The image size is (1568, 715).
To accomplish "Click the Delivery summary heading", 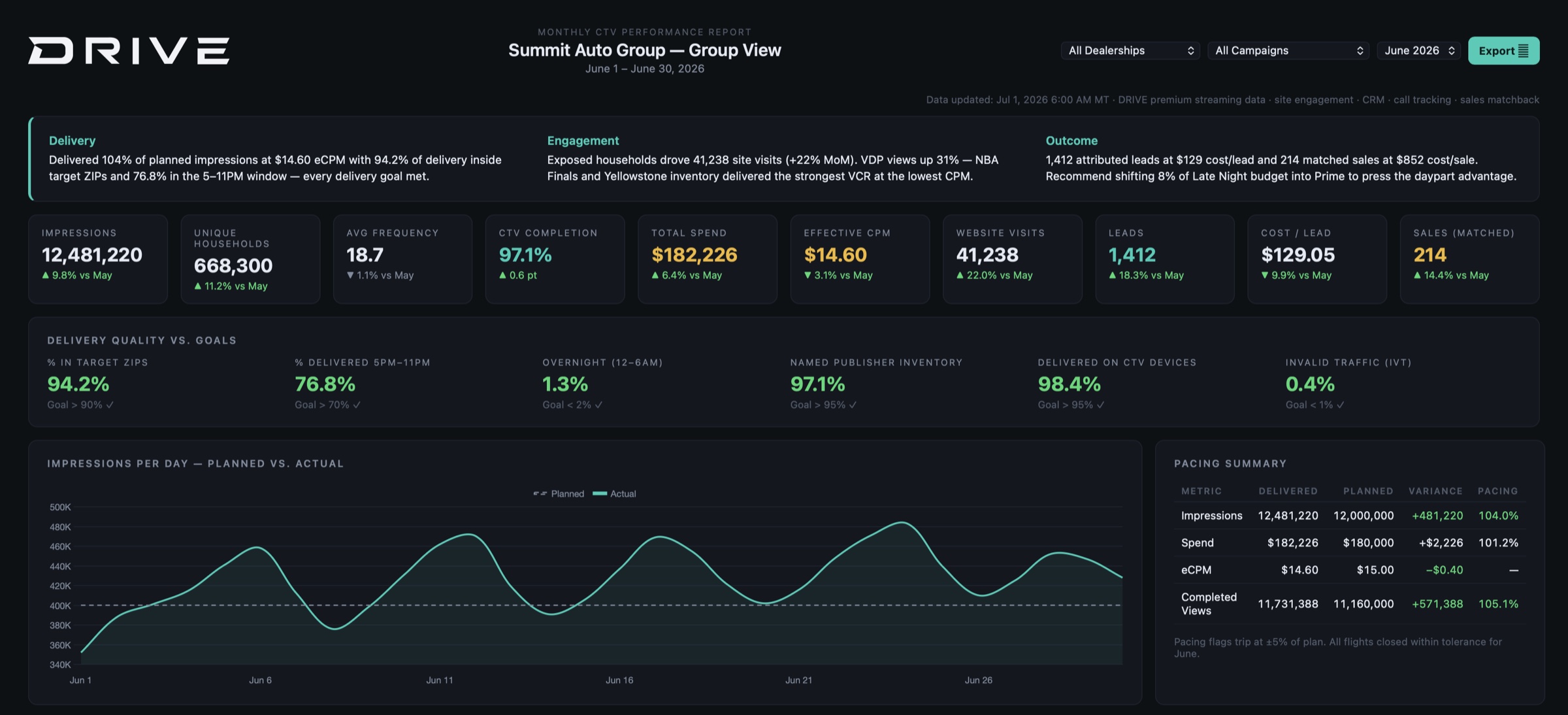I will (72, 141).
